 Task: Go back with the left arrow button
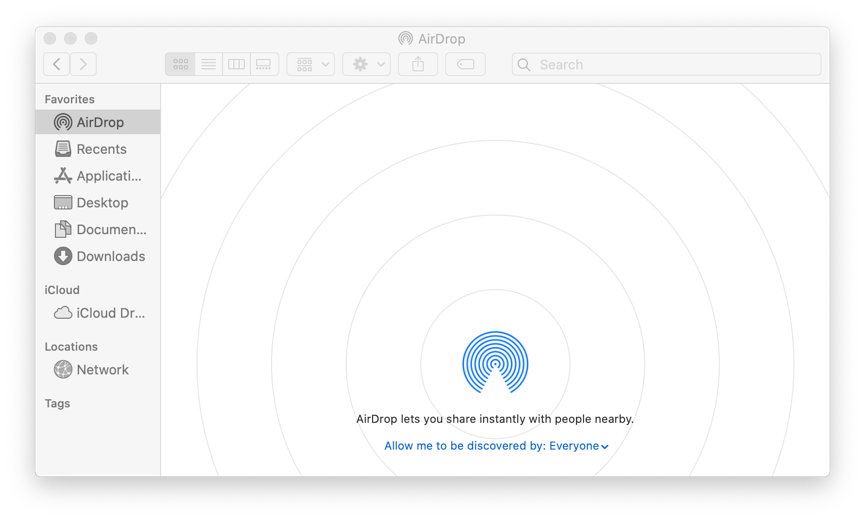[x=57, y=64]
